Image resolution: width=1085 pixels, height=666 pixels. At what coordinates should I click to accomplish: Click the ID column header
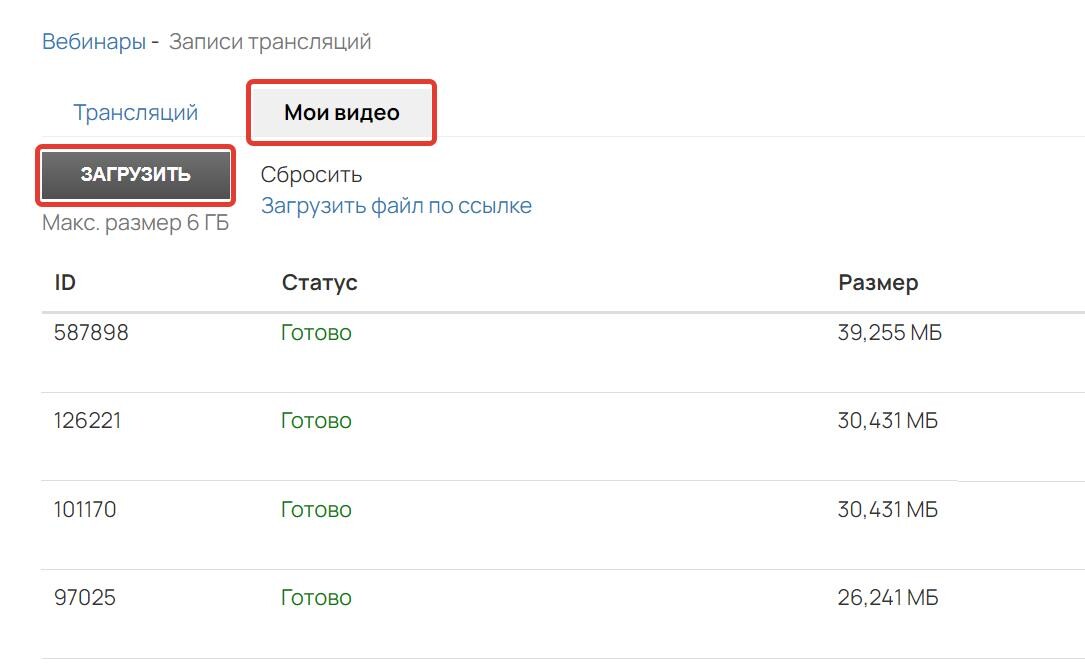click(65, 282)
